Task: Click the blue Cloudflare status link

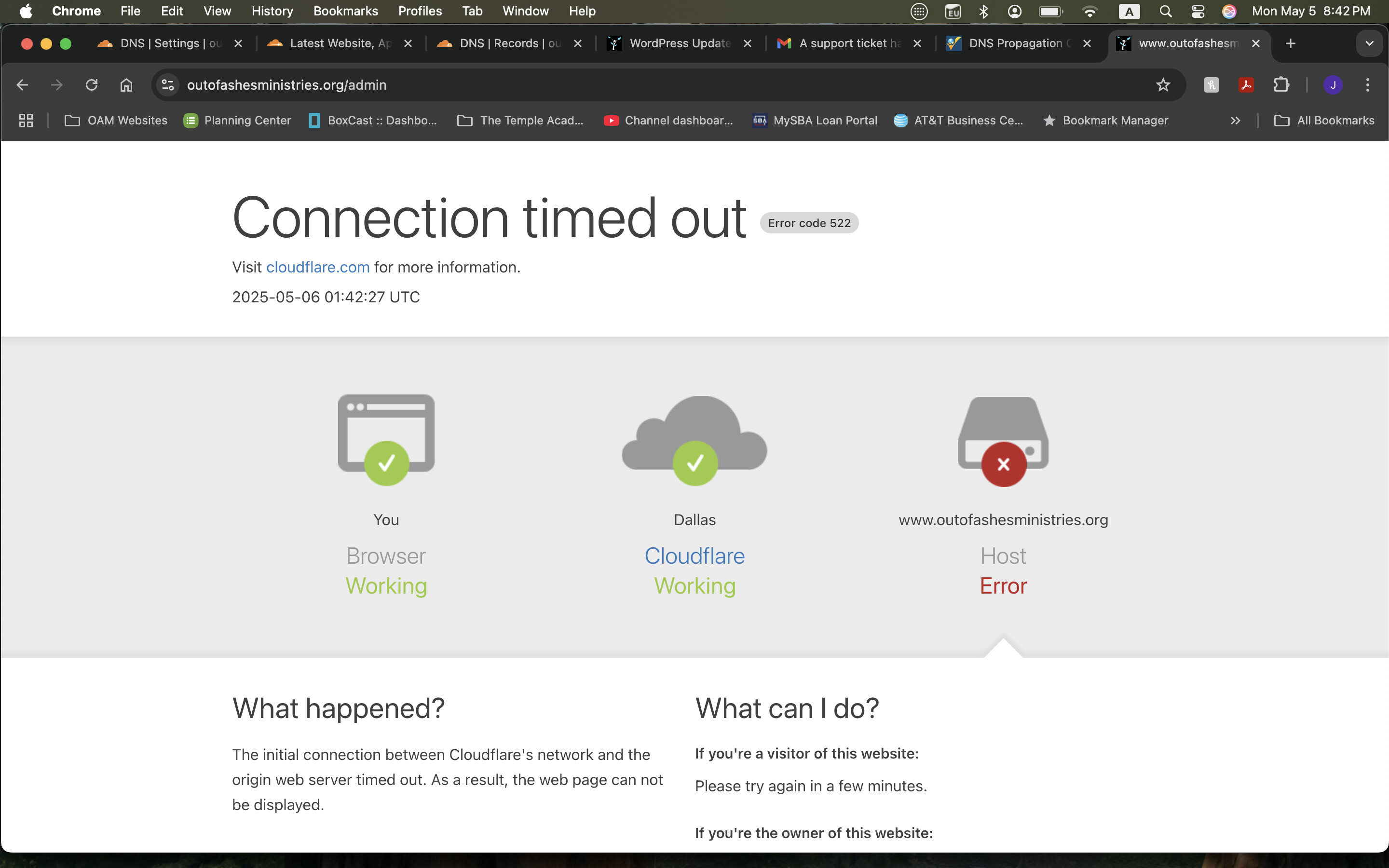Action: (x=694, y=556)
